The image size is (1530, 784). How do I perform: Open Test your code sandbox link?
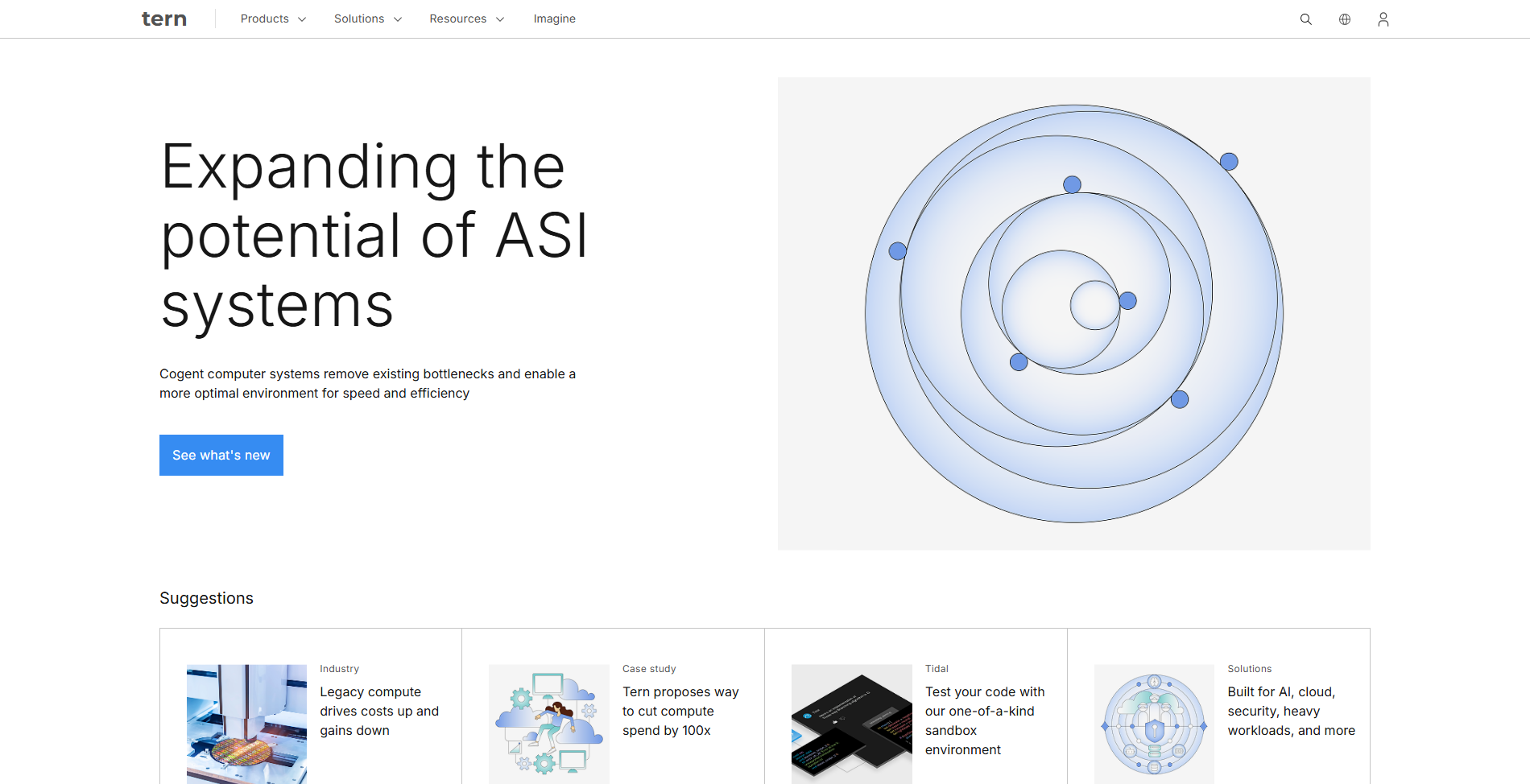click(x=984, y=720)
